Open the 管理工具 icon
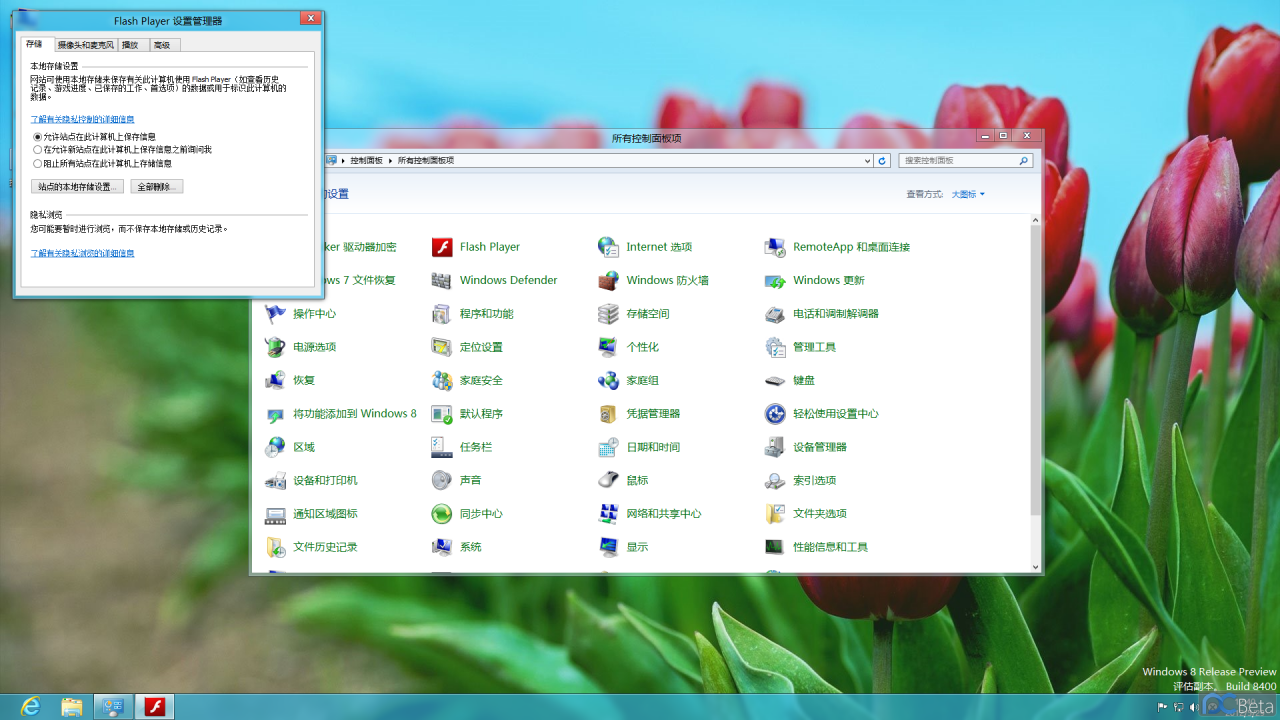 tap(775, 347)
